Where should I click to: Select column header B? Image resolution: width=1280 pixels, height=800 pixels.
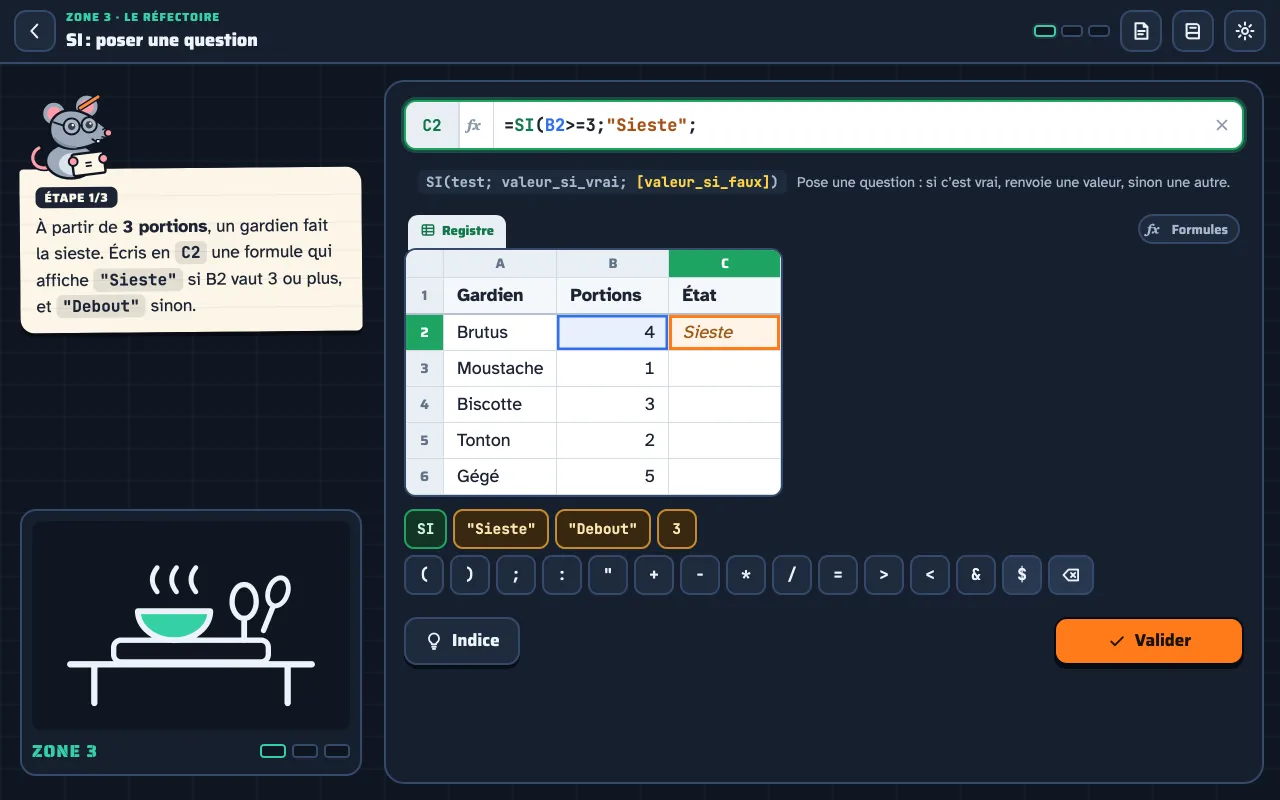tap(612, 263)
